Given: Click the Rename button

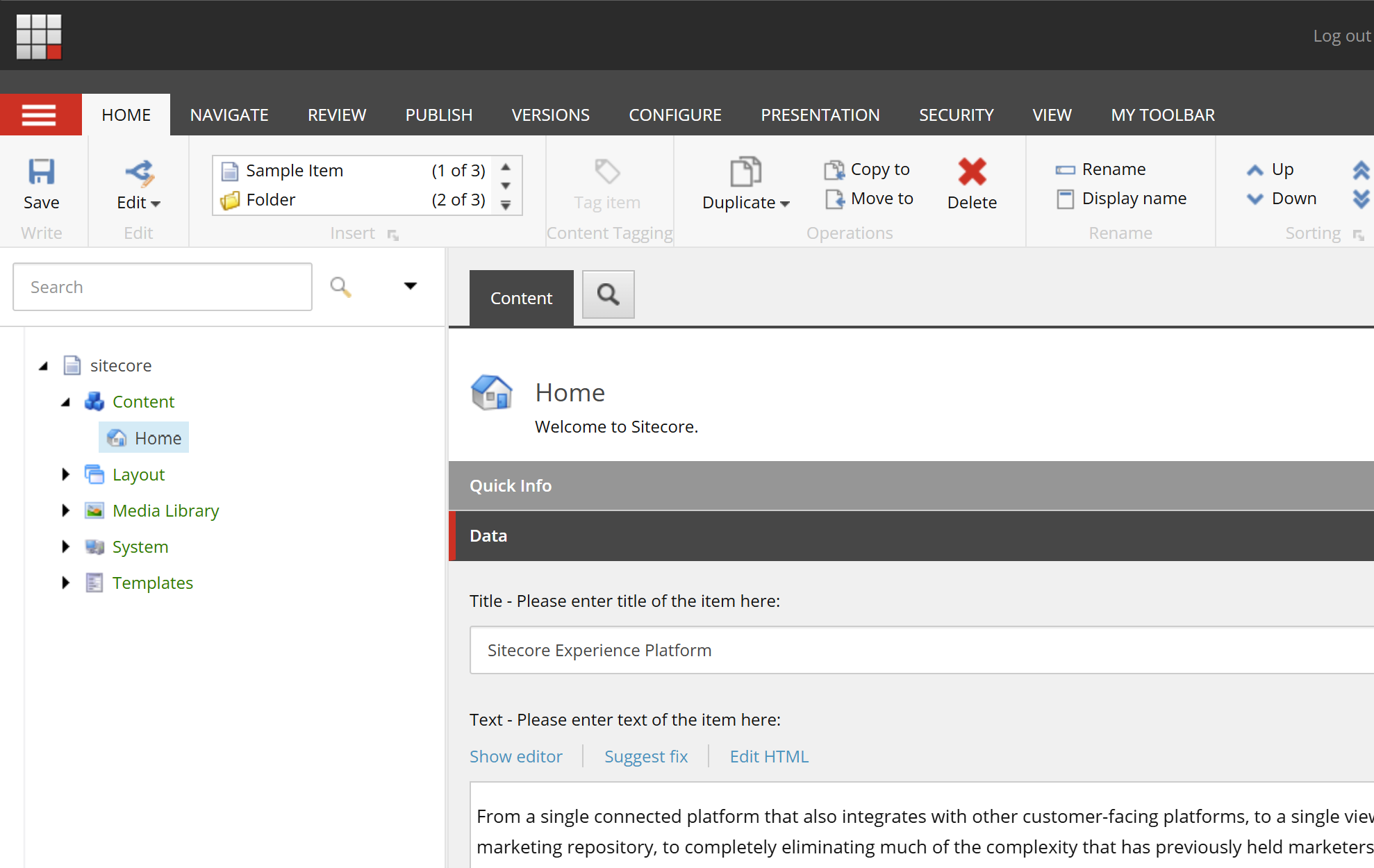Looking at the screenshot, I should coord(1100,169).
